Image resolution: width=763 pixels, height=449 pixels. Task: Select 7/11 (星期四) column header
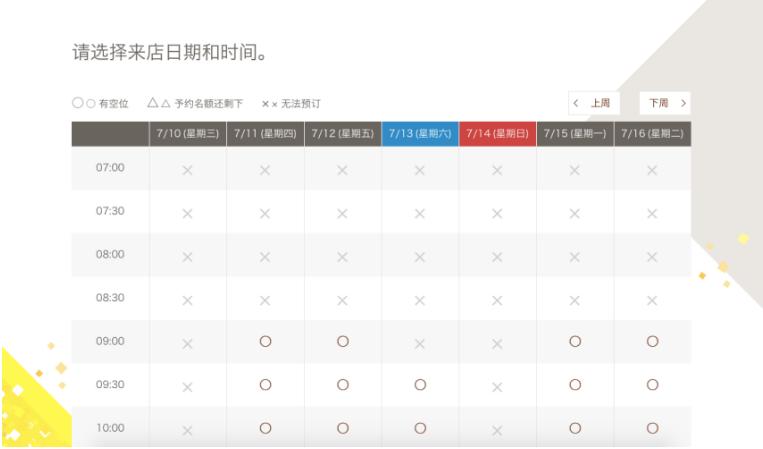point(265,134)
